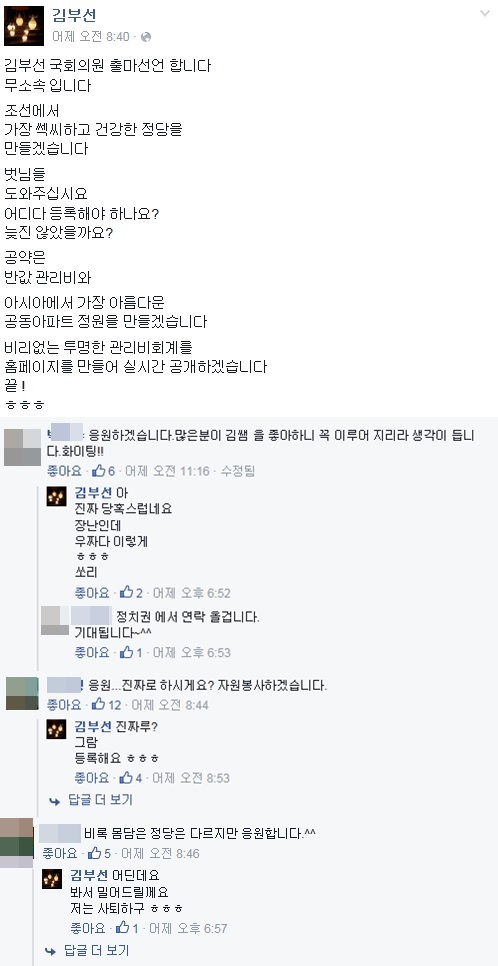Image resolution: width=498 pixels, height=966 pixels.
Task: Like 김부선's reply posted at 오후 6:52
Action: click(92, 593)
